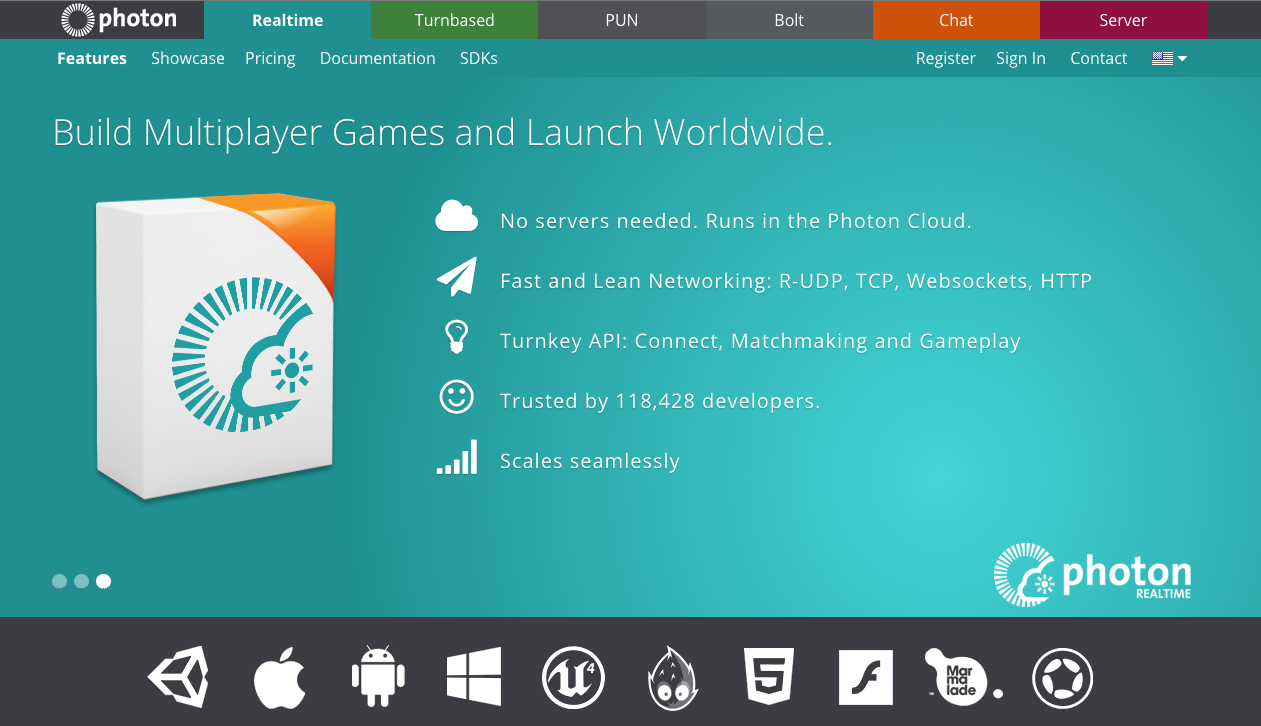View the Pricing page
Viewport: 1261px width, 726px height.
[270, 58]
